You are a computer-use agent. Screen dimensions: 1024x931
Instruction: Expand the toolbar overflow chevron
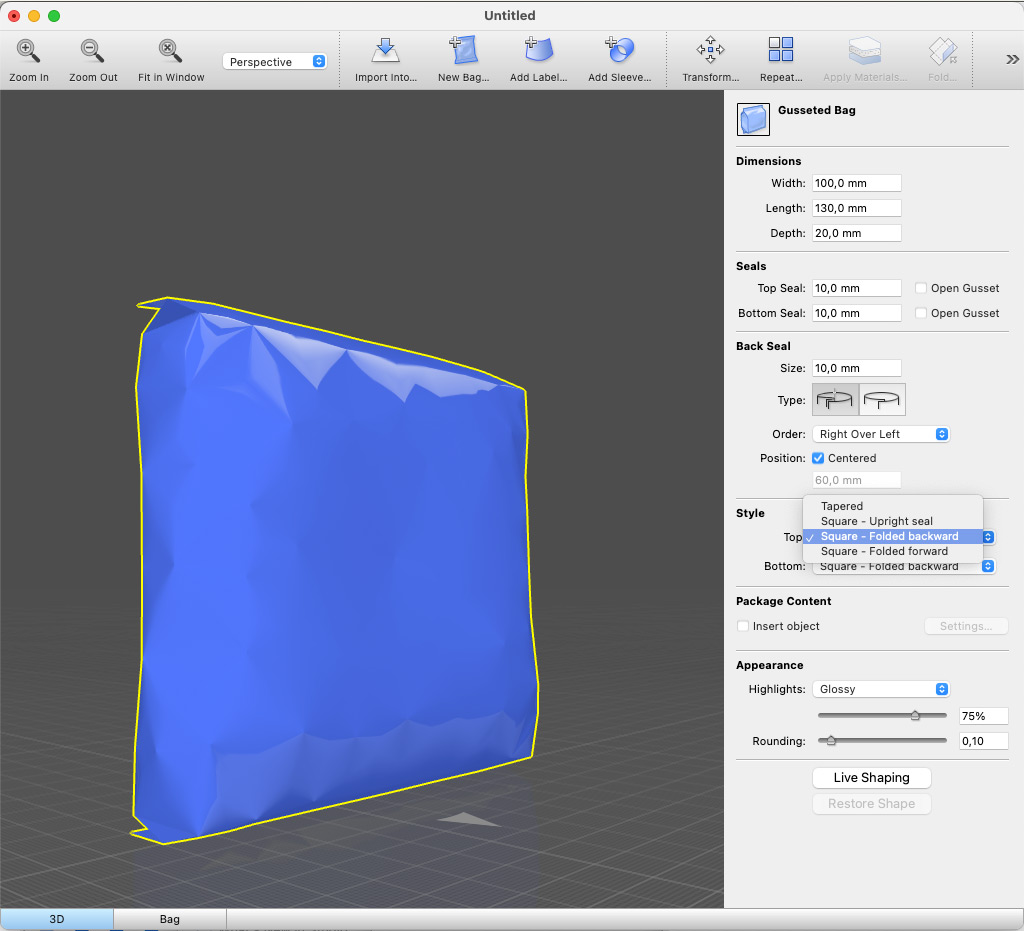(x=1012, y=59)
